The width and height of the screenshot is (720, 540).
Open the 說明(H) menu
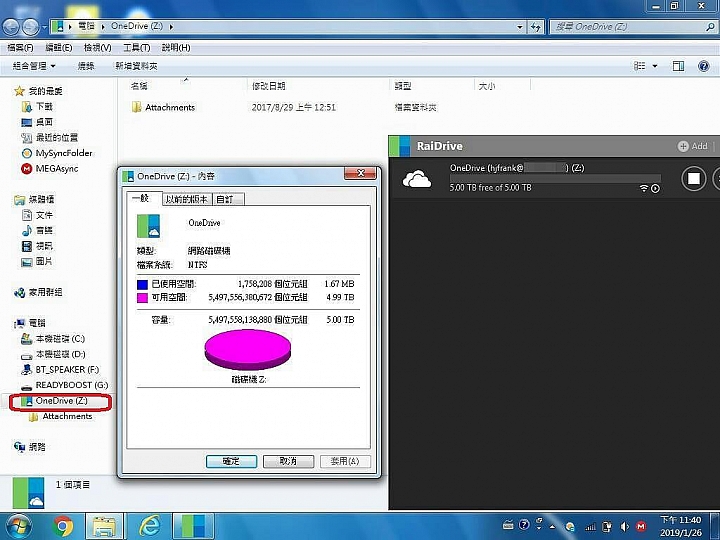pyautogui.click(x=176, y=47)
